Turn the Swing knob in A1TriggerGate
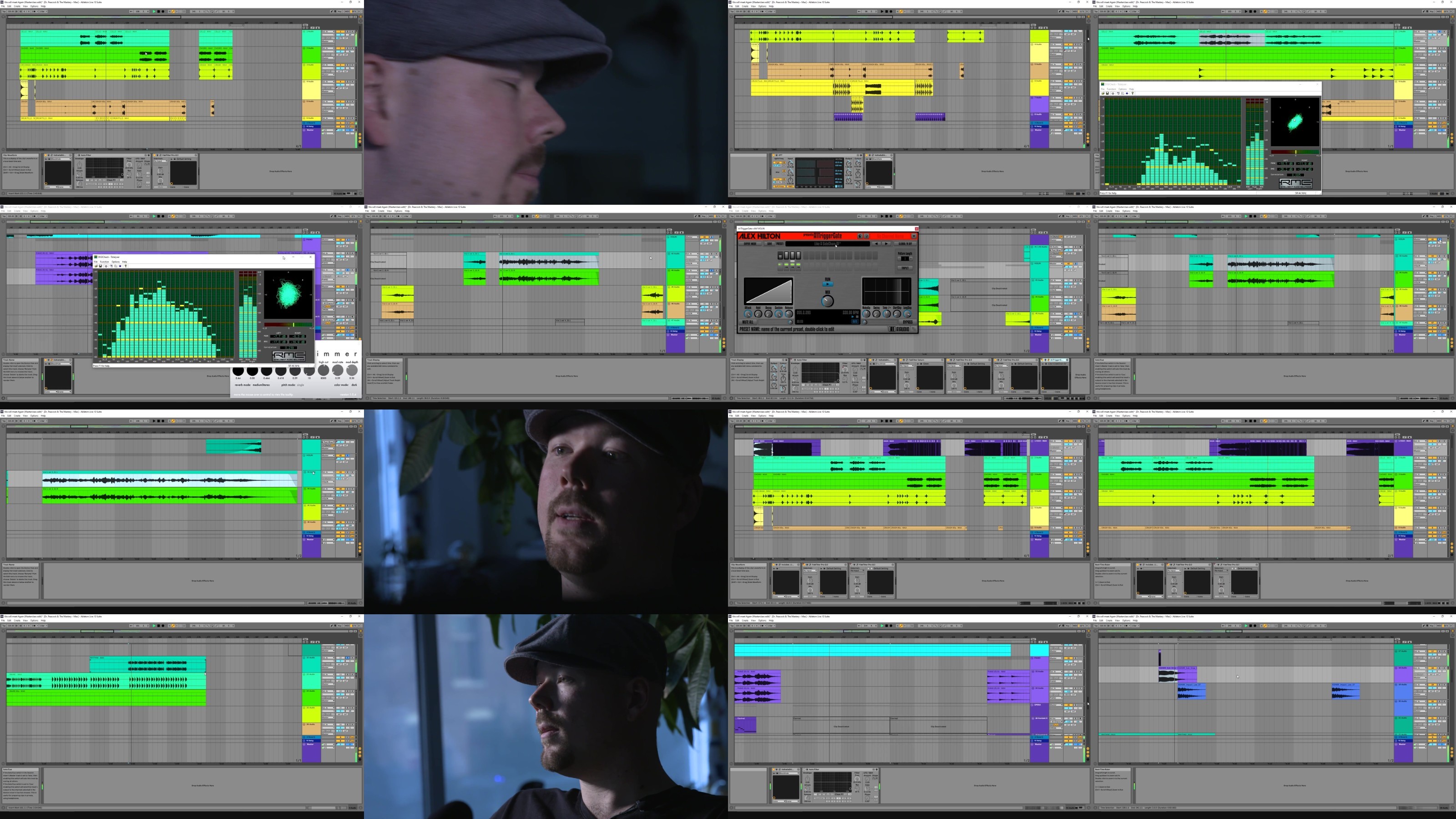 coord(876,313)
